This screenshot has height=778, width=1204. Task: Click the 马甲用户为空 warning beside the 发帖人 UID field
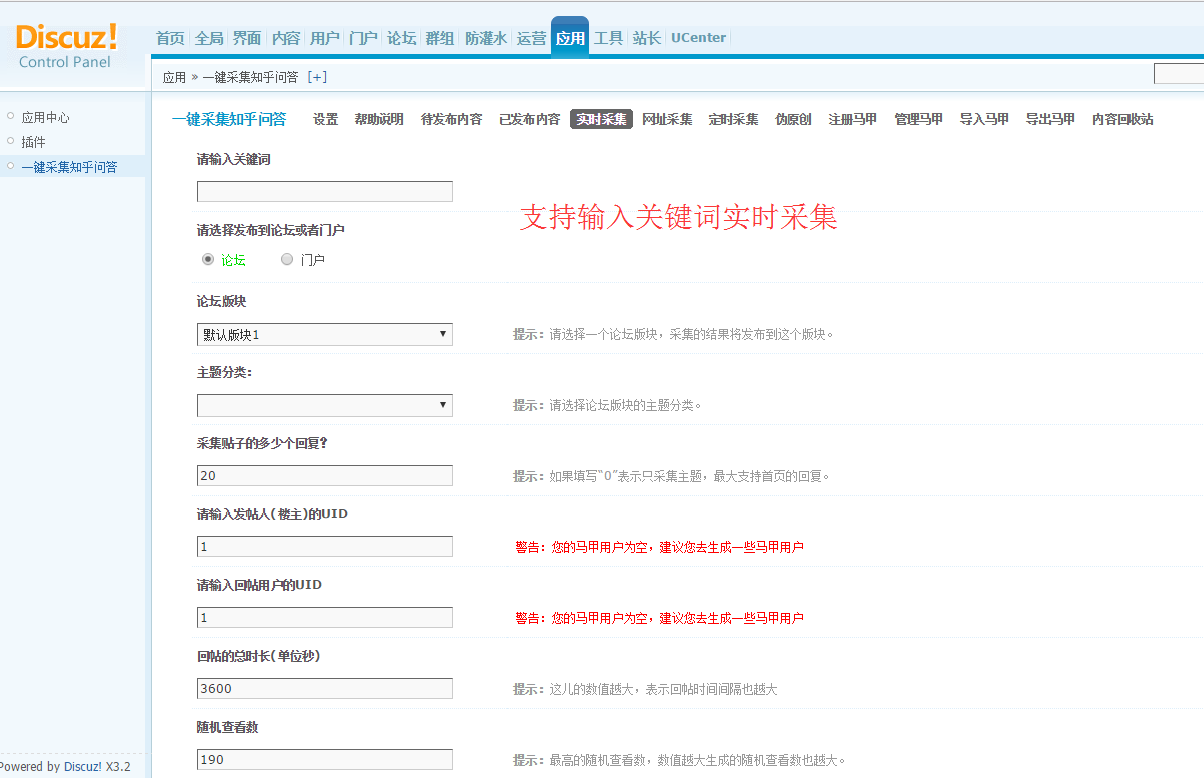(660, 547)
